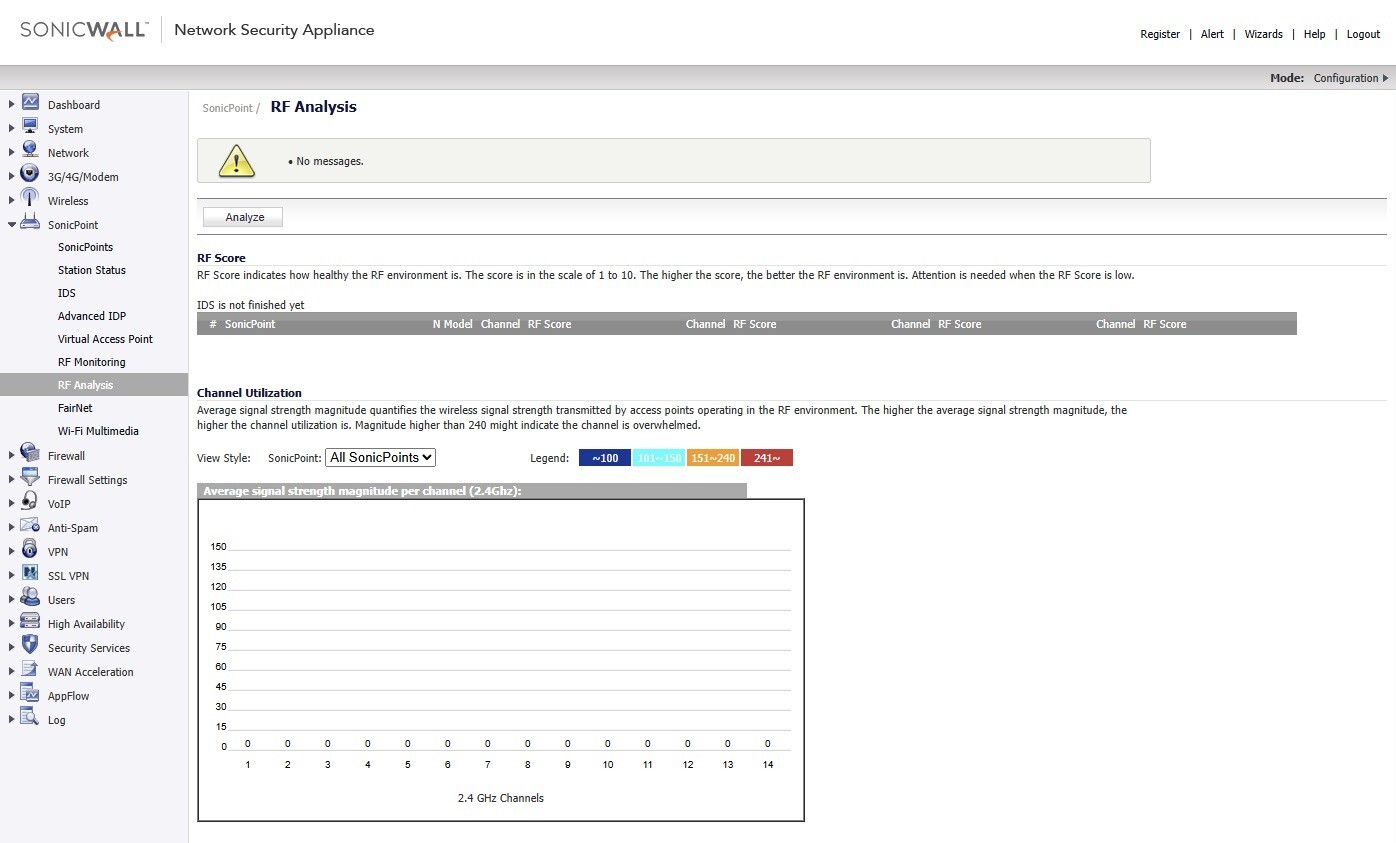Viewport: 1396px width, 843px height.
Task: Click the SonicPoint breadcrumb link
Action: coord(228,108)
